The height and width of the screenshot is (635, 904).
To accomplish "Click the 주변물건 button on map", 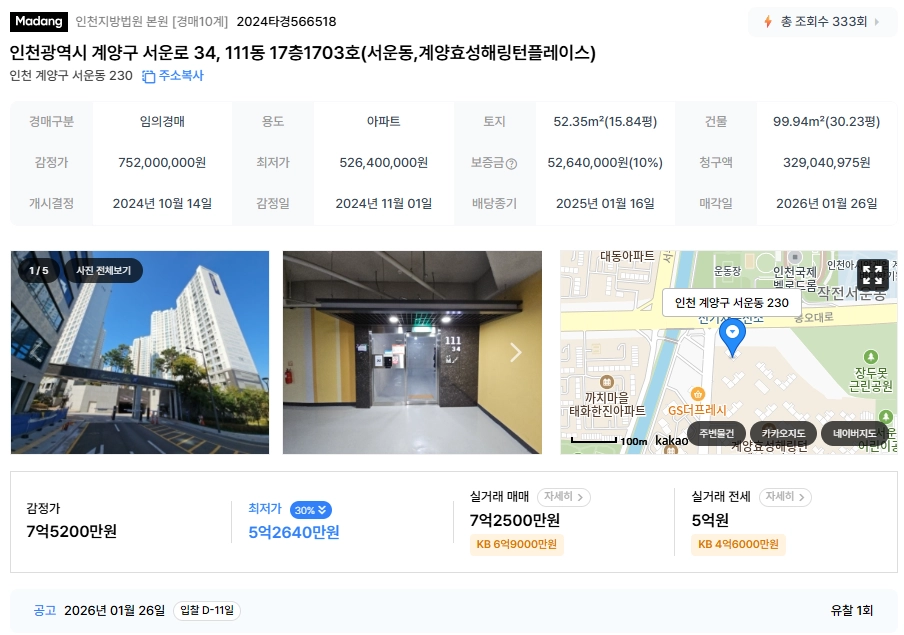I will 717,433.
